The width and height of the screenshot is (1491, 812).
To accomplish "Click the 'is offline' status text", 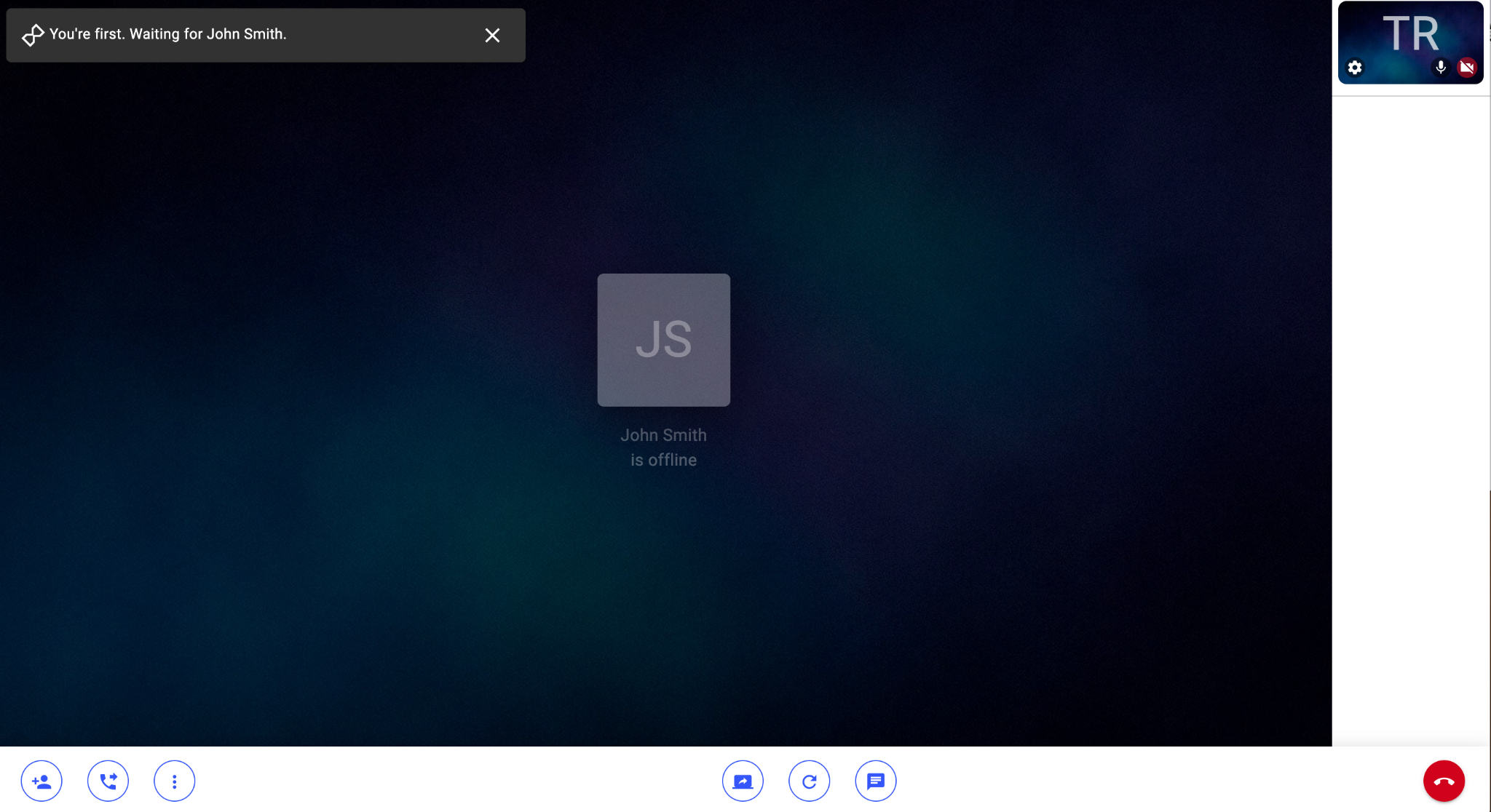I will click(664, 460).
